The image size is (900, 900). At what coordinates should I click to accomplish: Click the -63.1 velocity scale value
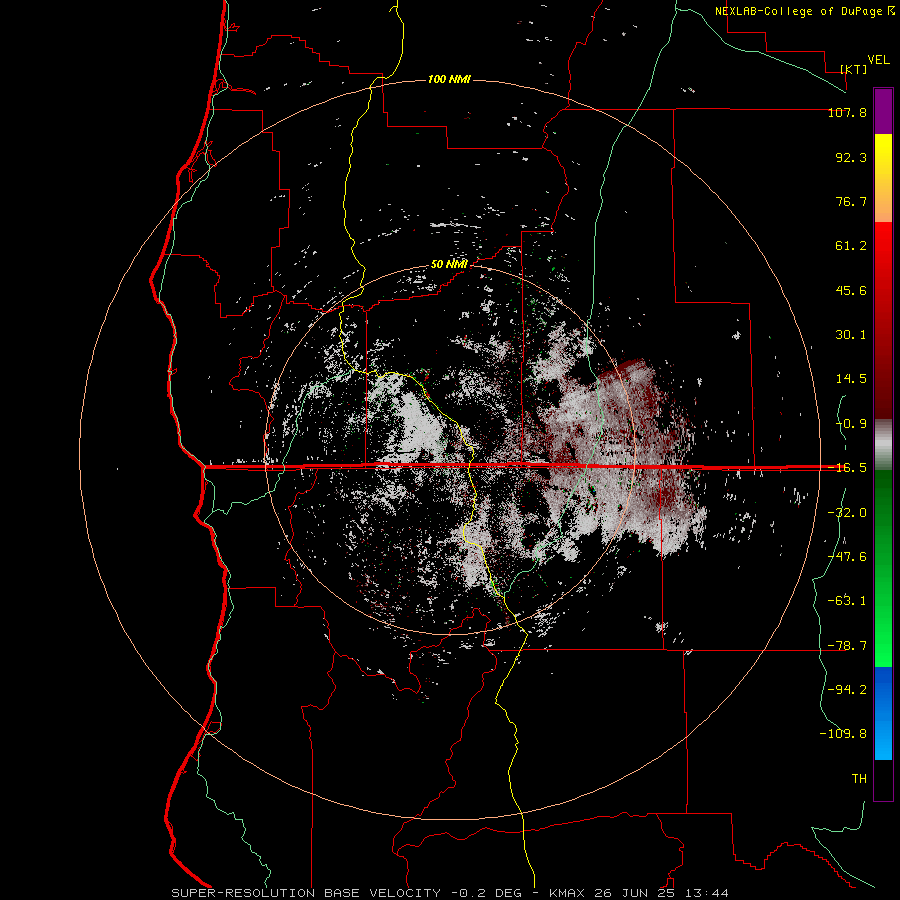pyautogui.click(x=847, y=601)
